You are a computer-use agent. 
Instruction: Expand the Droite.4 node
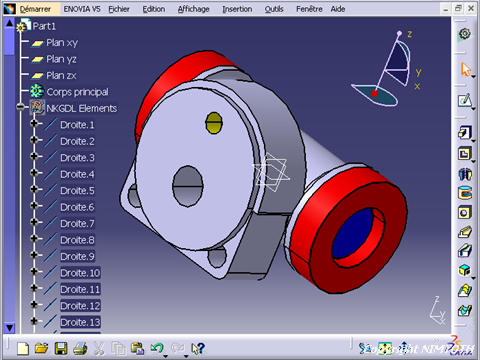(x=34, y=173)
